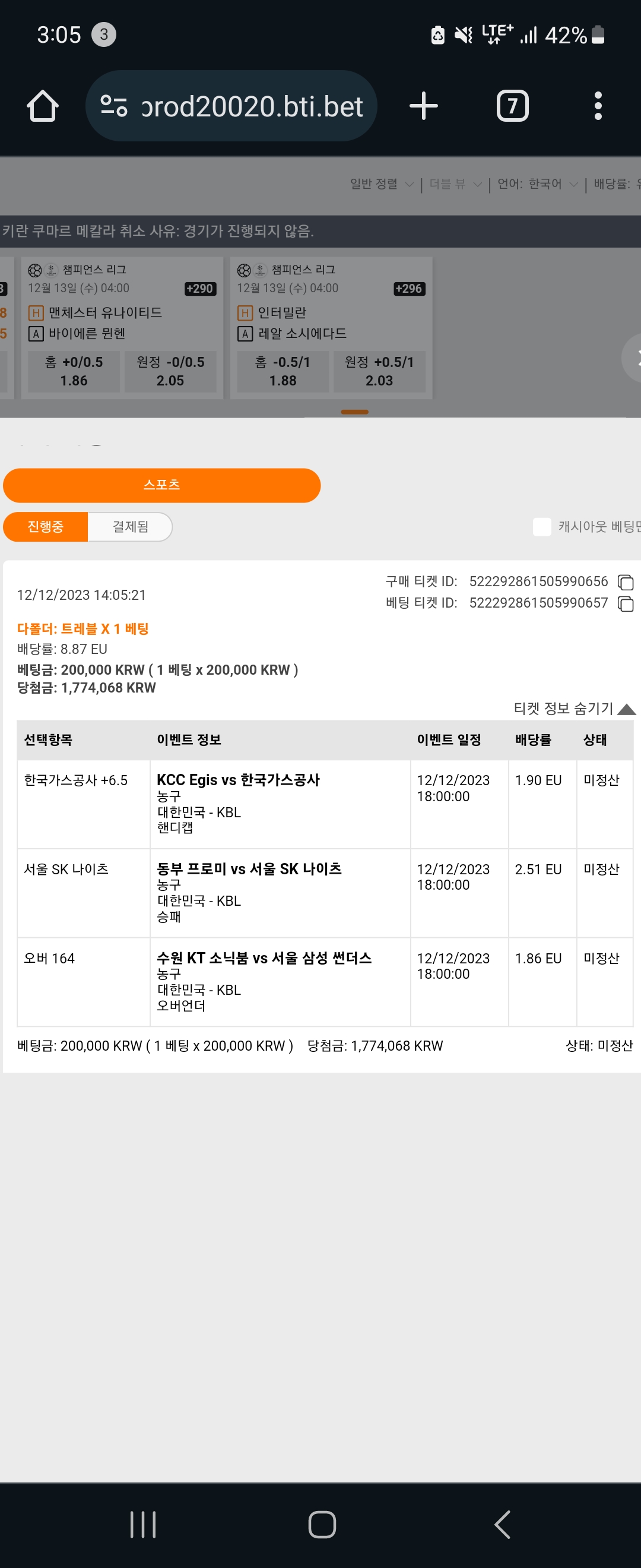This screenshot has height=1568, width=641.
Task: Enable the cashout bets only checkbox
Action: tap(541, 526)
